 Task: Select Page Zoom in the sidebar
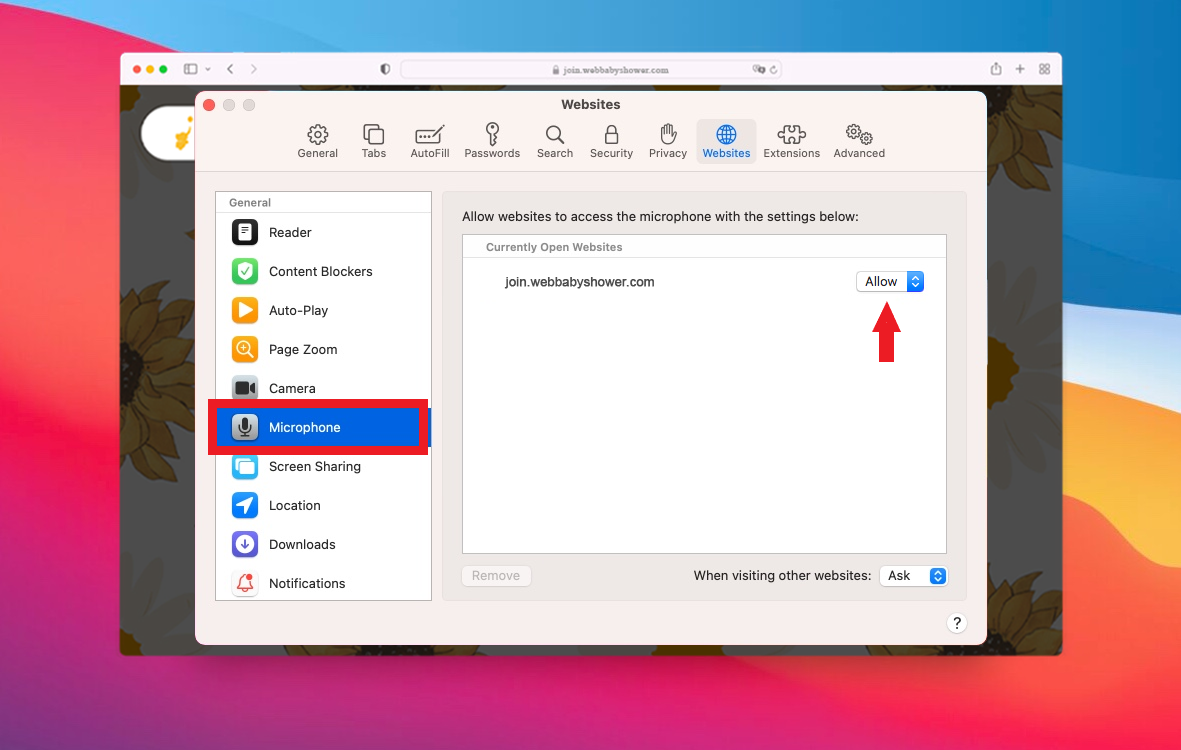(x=323, y=349)
